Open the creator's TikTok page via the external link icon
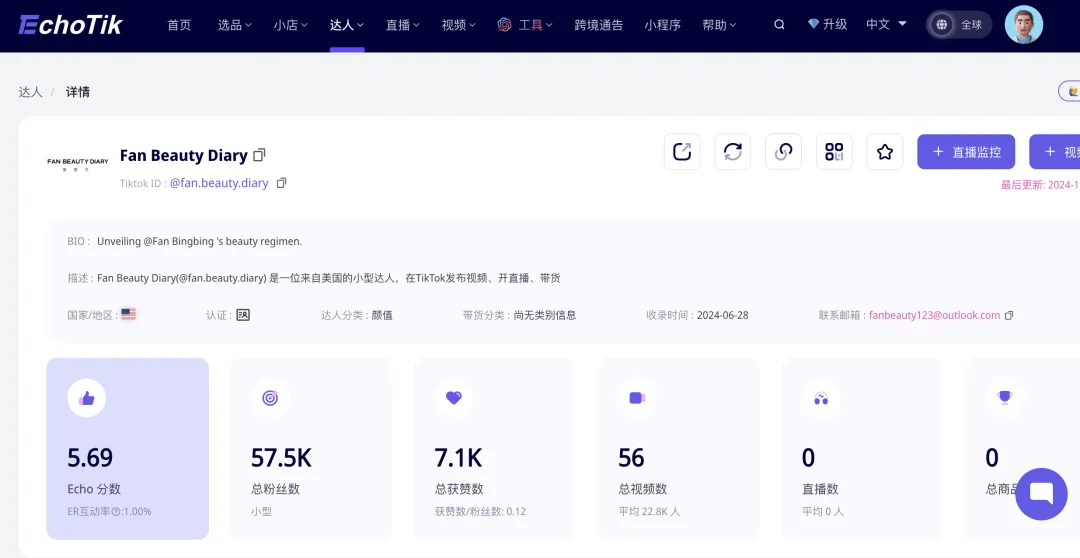This screenshot has width=1080, height=558. pos(682,152)
